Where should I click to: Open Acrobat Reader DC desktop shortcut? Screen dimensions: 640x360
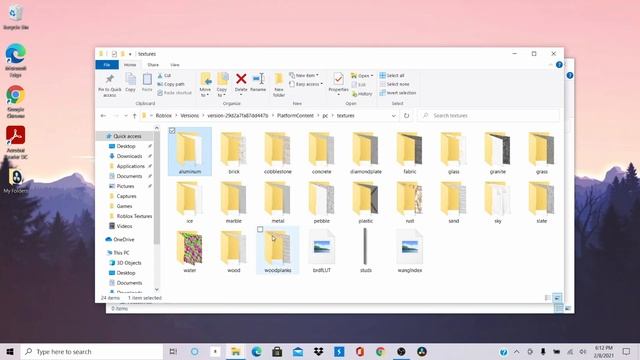(x=16, y=142)
